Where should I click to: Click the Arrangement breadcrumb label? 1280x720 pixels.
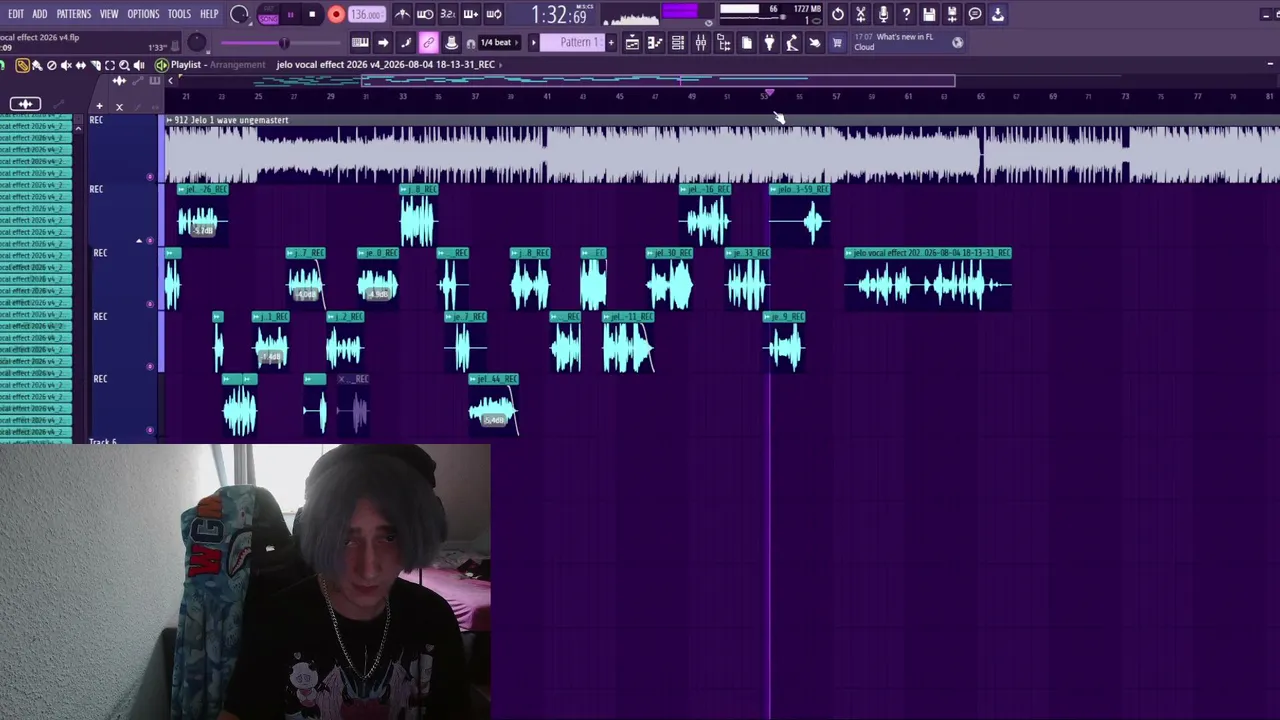(238, 65)
